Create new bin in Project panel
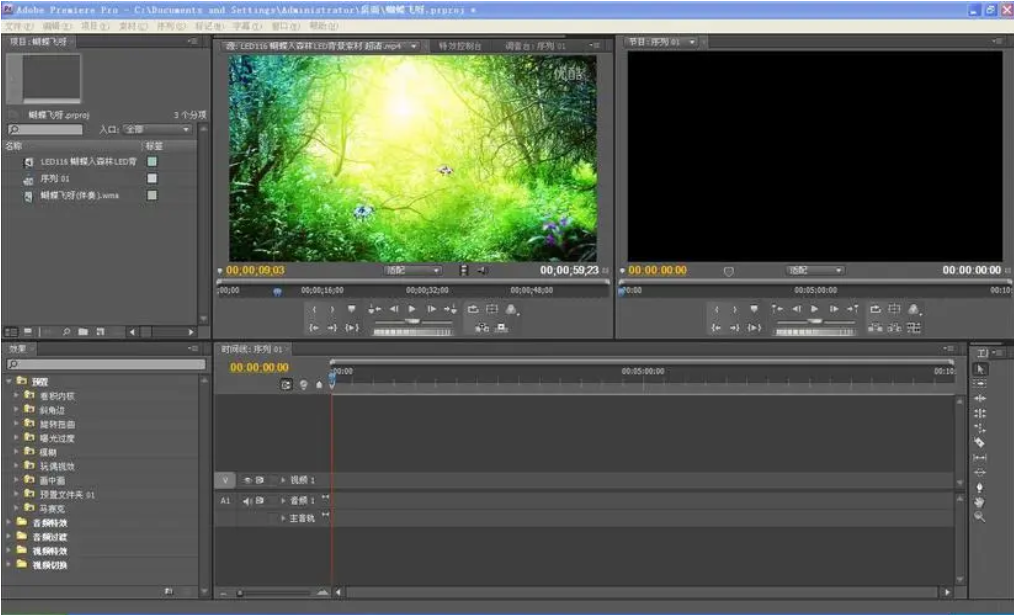The height and width of the screenshot is (615, 1014). coord(83,332)
